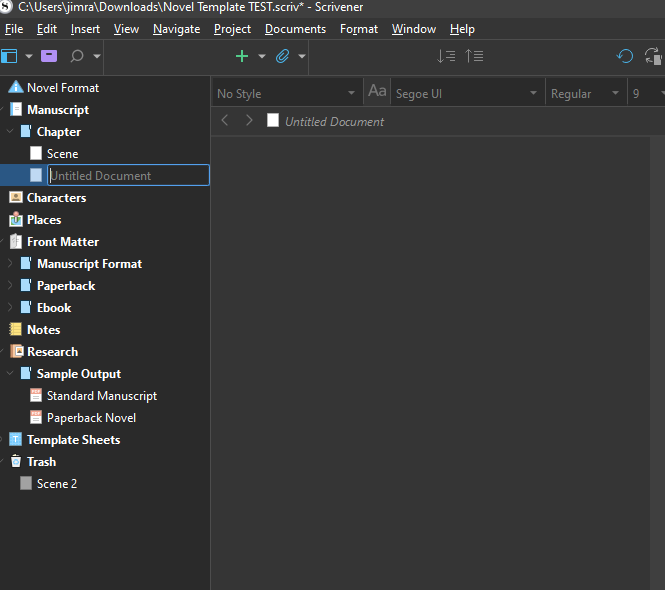Select the Front Matter folder
The image size is (665, 590).
click(63, 242)
